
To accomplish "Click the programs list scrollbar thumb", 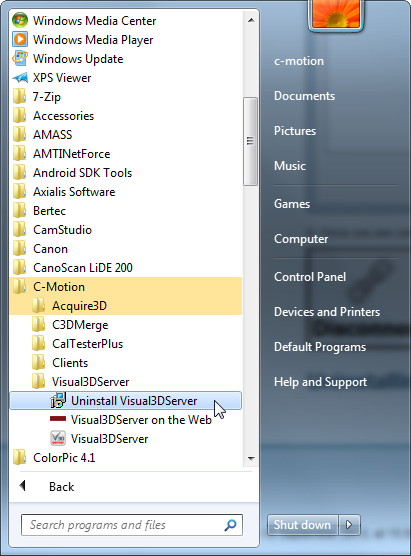I will (250, 141).
